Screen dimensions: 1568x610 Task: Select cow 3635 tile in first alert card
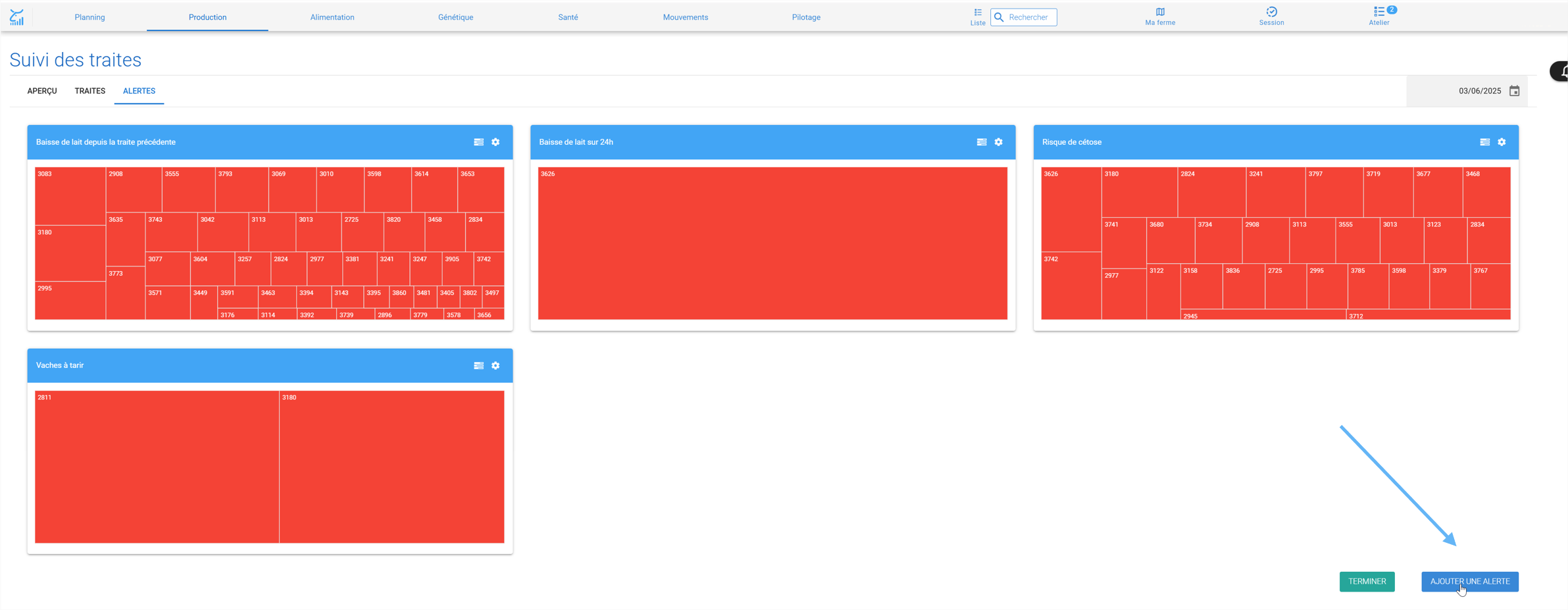pyautogui.click(x=125, y=239)
